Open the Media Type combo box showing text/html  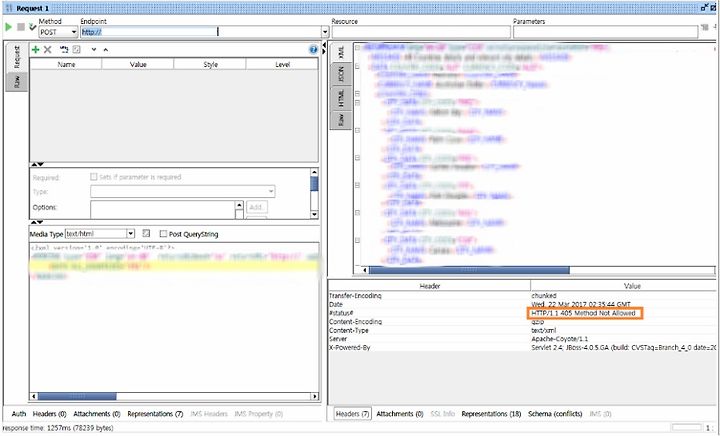(100, 234)
